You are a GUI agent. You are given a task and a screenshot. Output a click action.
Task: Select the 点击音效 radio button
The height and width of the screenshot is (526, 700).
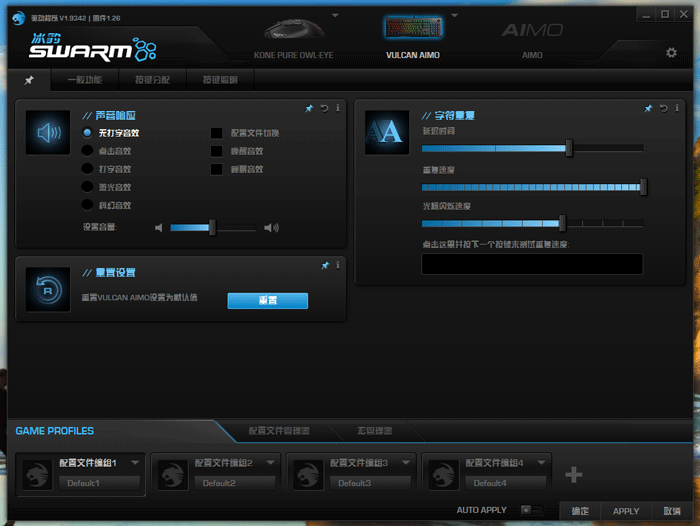[x=88, y=151]
